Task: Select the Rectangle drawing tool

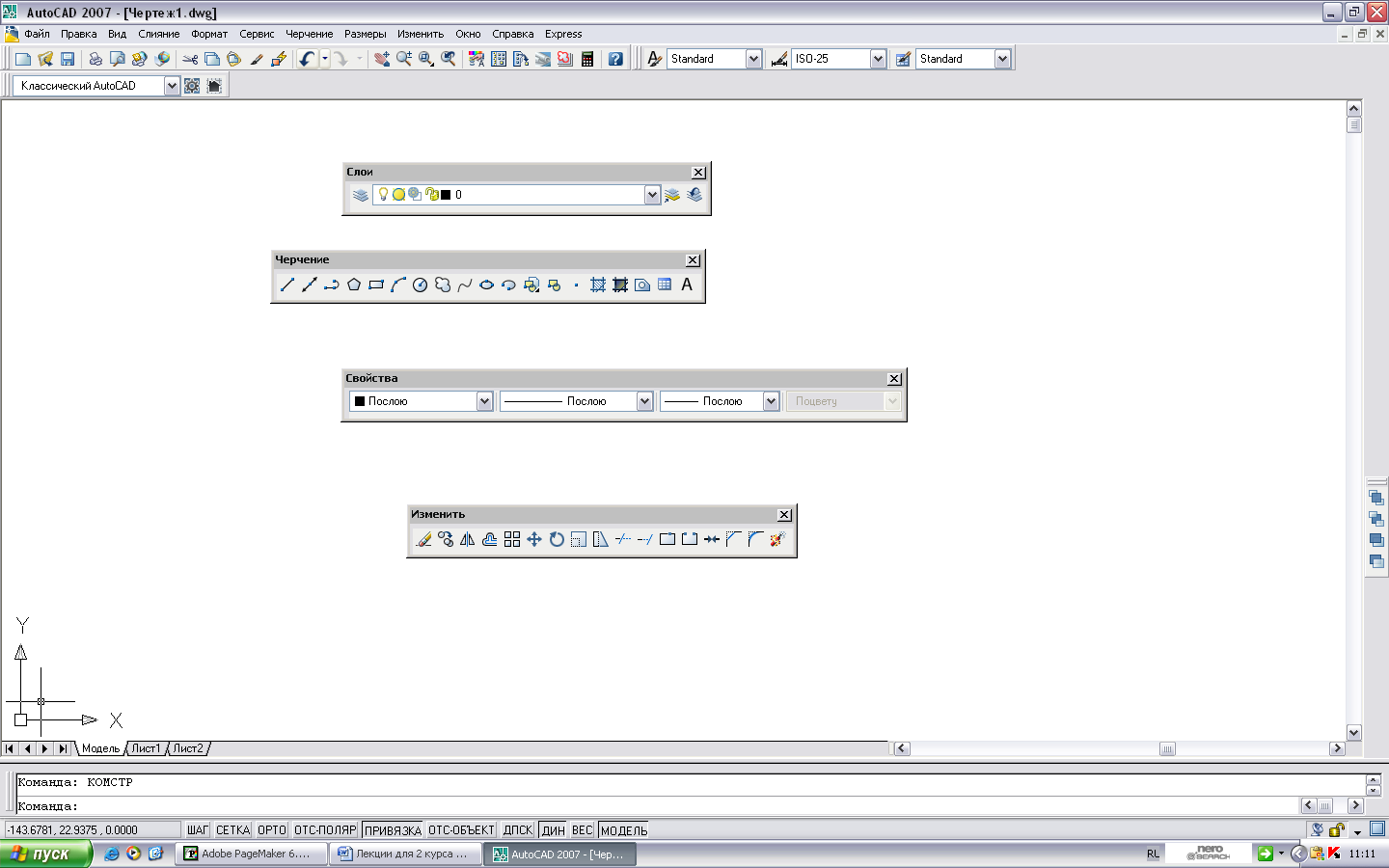Action: coord(376,285)
